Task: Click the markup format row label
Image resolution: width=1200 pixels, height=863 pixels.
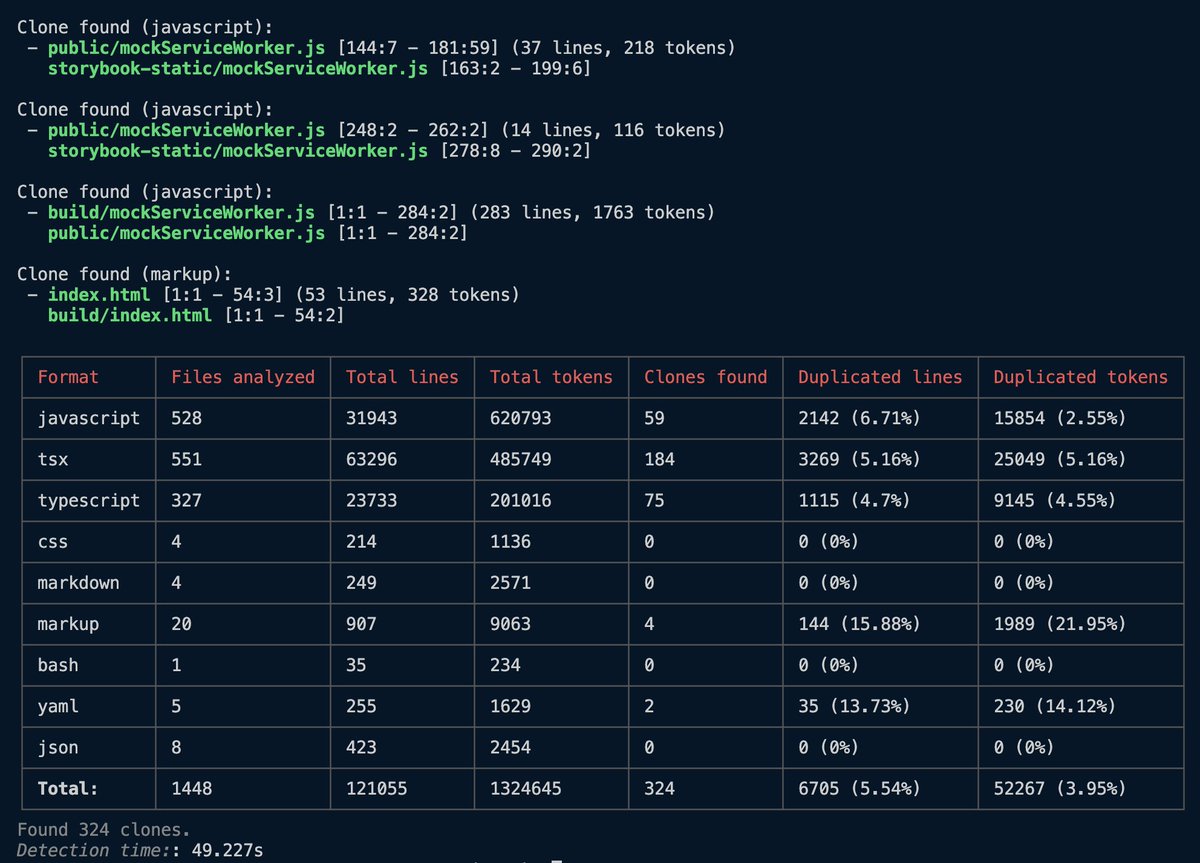Action: [x=68, y=624]
